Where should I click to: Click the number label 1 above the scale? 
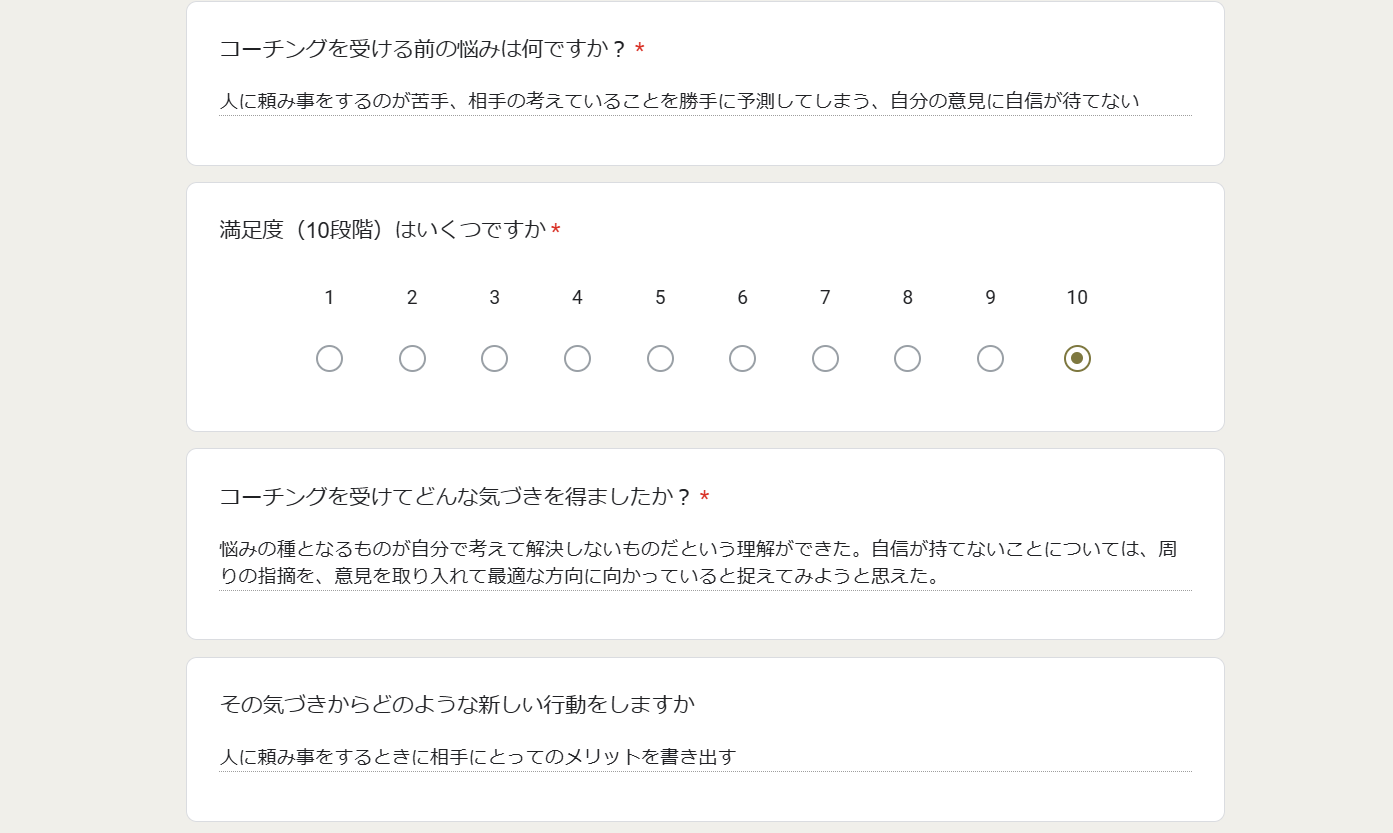point(329,297)
